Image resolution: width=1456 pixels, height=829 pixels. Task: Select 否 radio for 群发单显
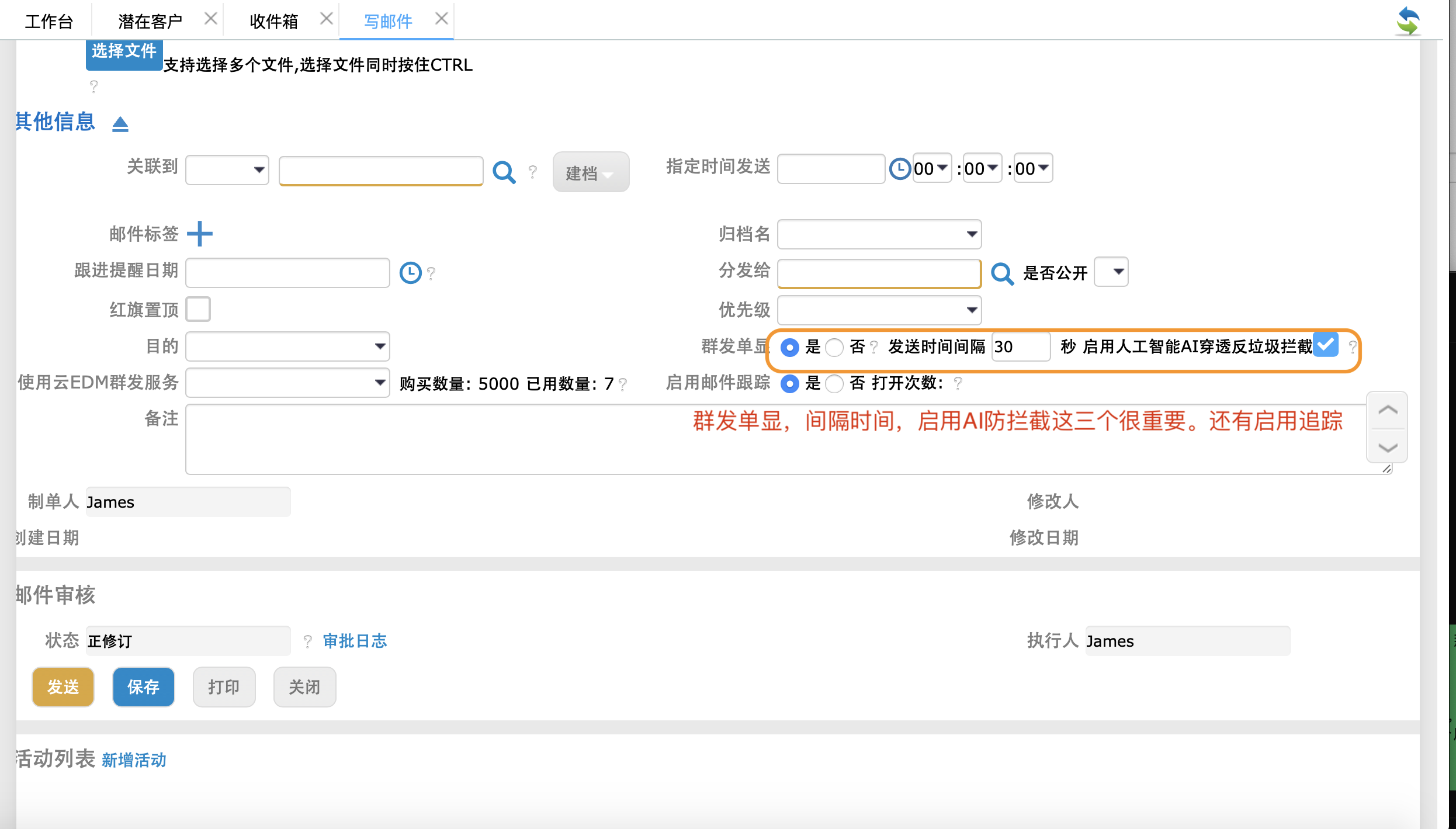click(834, 347)
